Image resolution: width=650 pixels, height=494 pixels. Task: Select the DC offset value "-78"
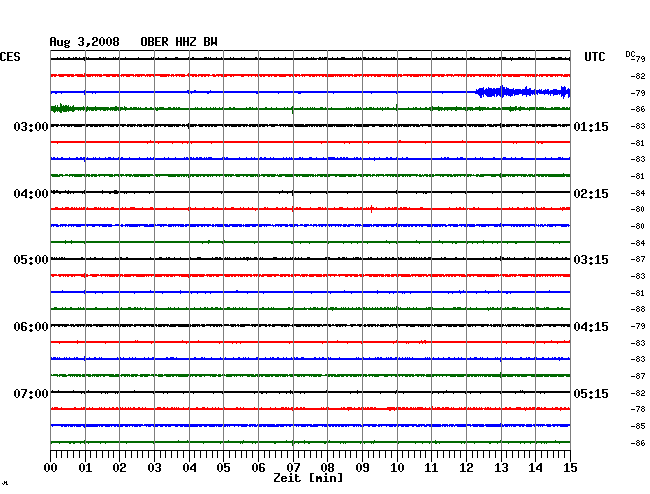pyautogui.click(x=638, y=409)
